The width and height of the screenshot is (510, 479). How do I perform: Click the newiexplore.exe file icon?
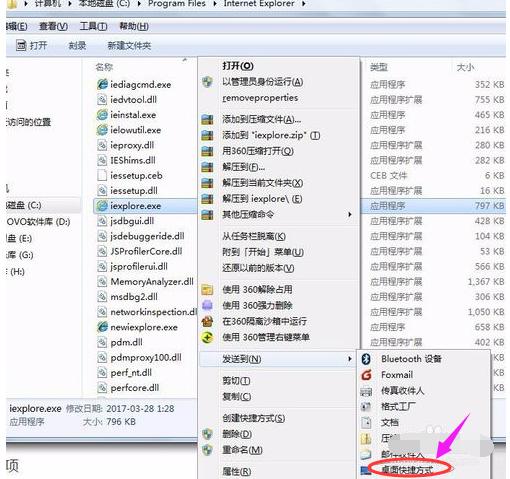tap(102, 327)
